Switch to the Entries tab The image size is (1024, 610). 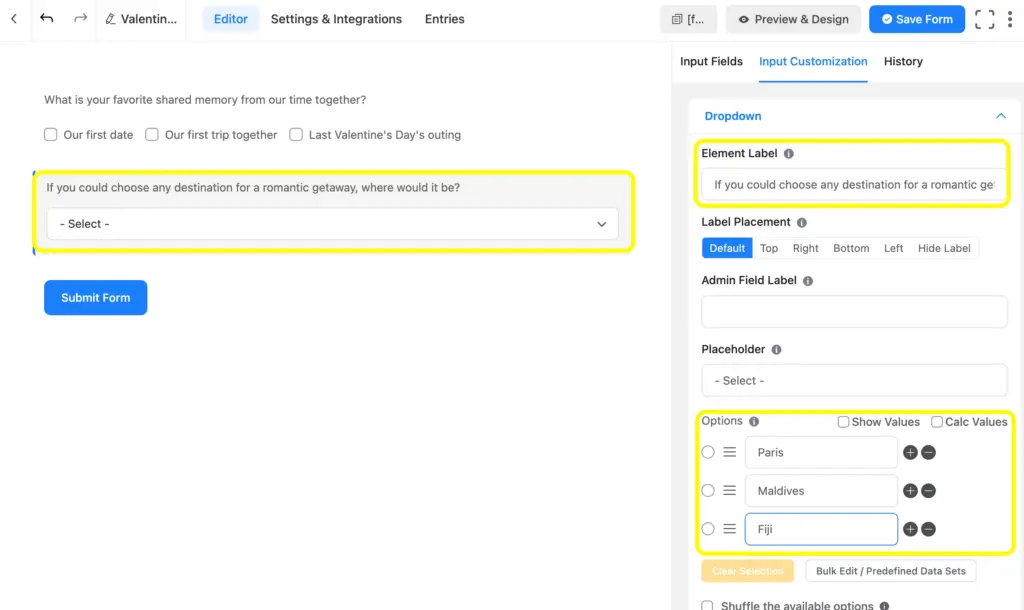tap(444, 18)
